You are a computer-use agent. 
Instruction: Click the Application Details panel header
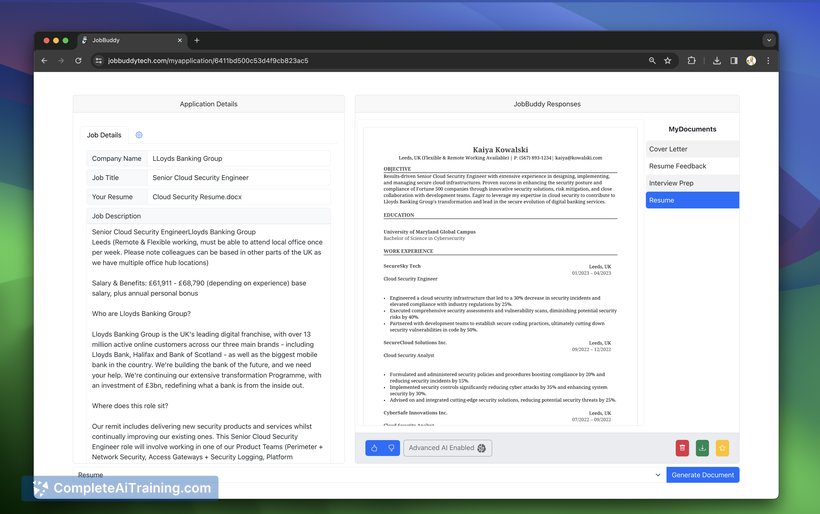209,104
